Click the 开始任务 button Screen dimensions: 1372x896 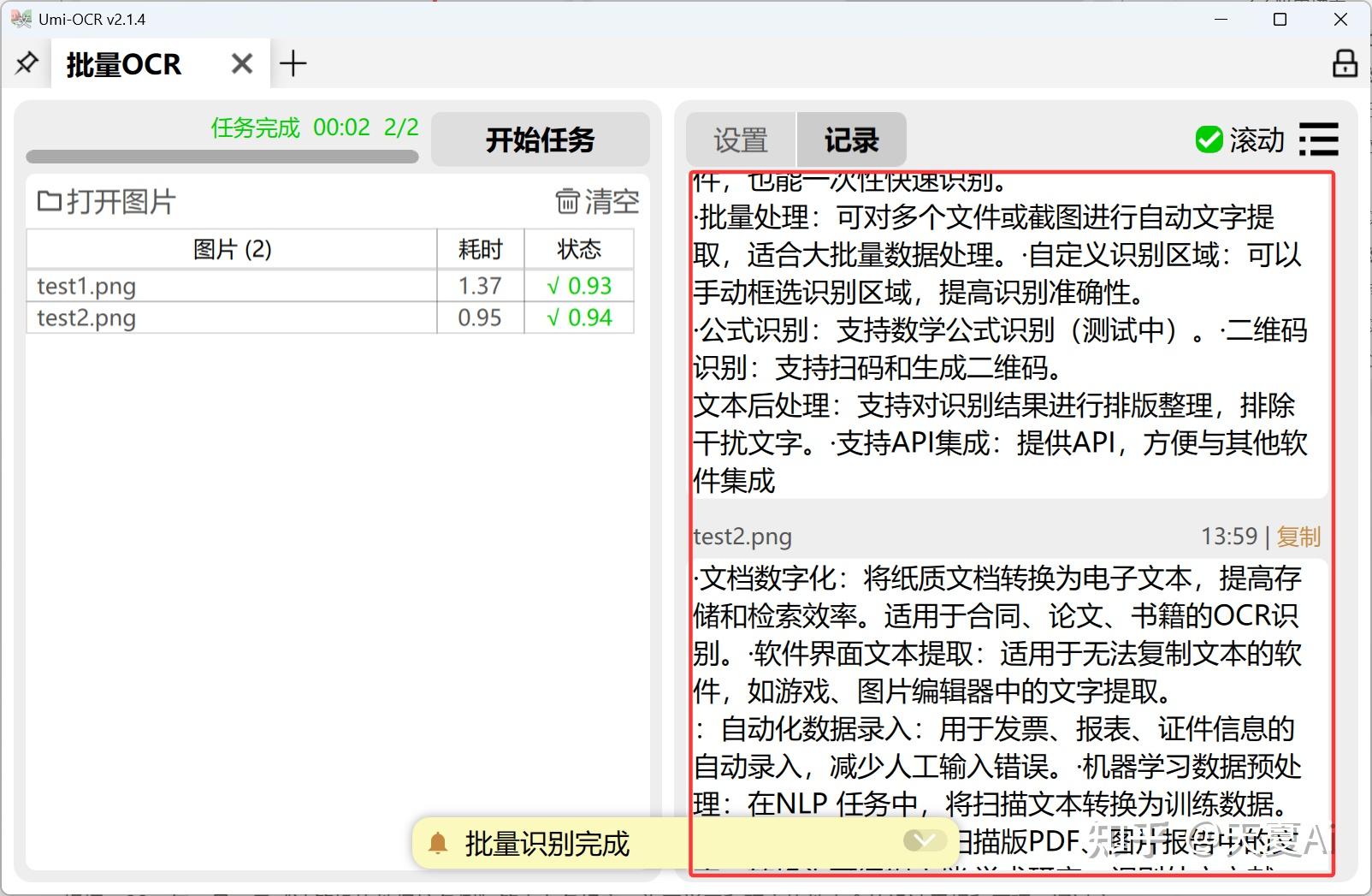point(540,139)
